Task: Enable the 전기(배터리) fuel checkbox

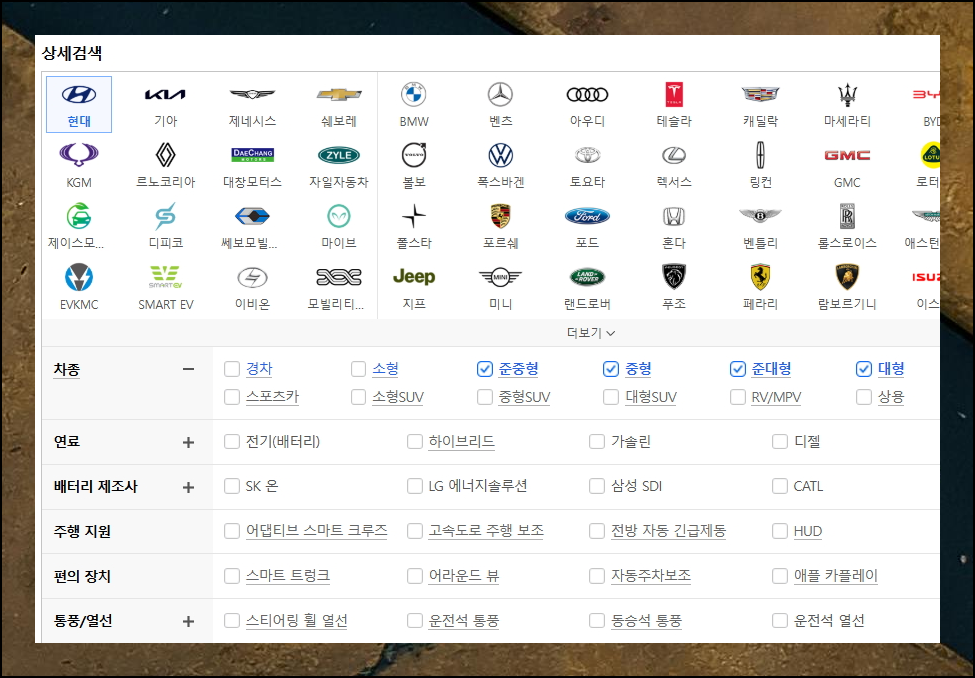Action: click(x=232, y=442)
